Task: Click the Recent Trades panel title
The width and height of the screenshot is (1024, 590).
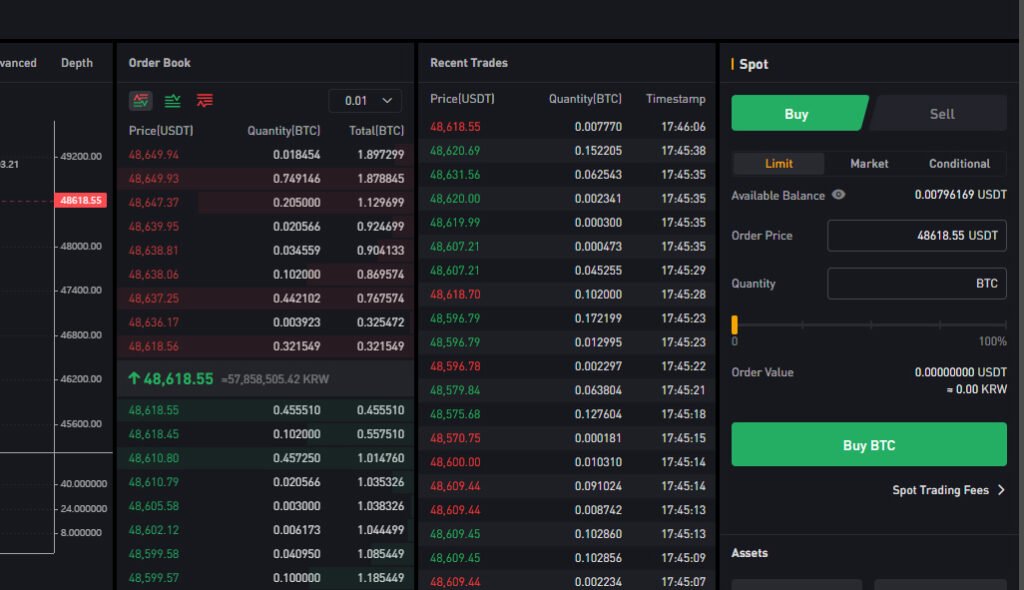Action: [469, 63]
